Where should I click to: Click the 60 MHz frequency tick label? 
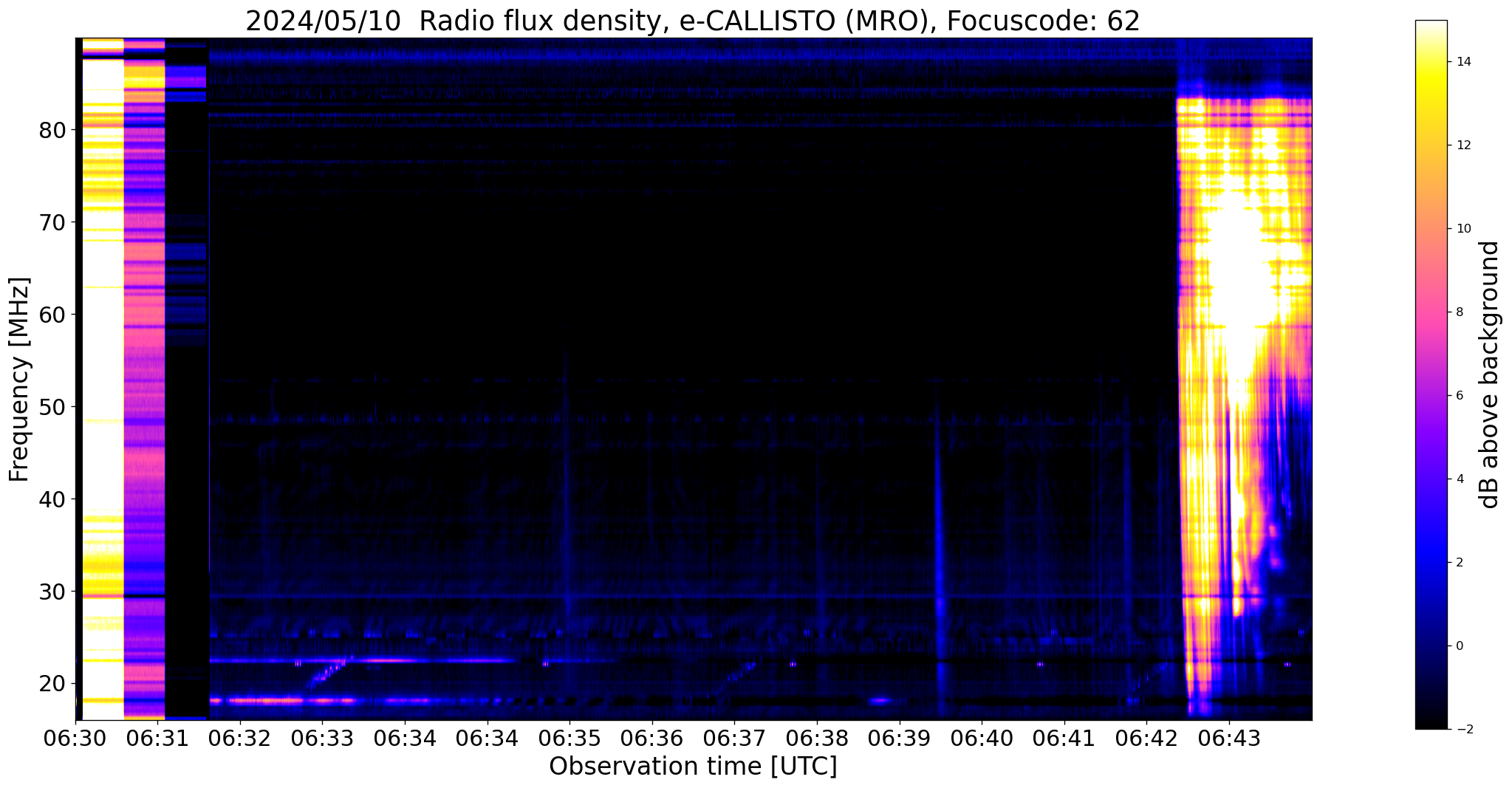click(x=52, y=315)
